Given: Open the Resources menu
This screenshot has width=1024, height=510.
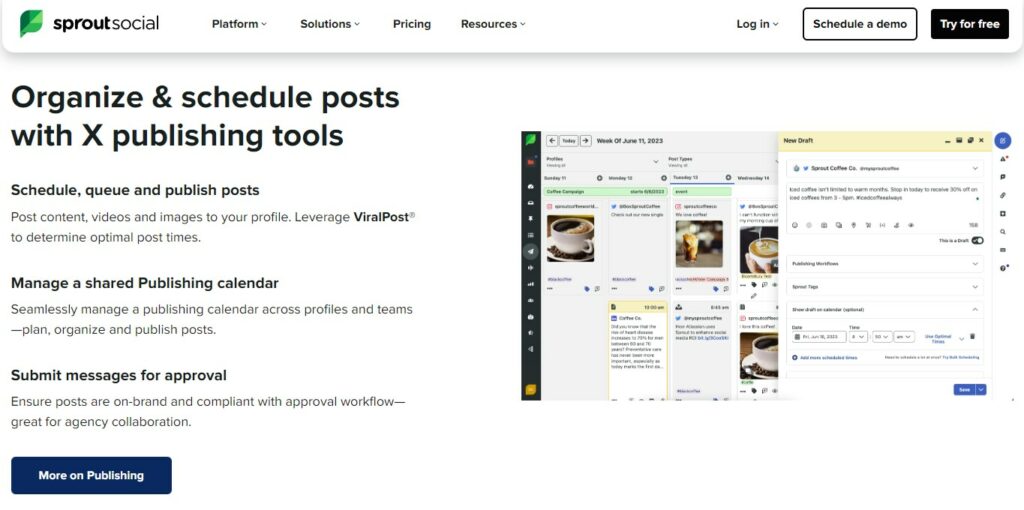Looking at the screenshot, I should [493, 24].
